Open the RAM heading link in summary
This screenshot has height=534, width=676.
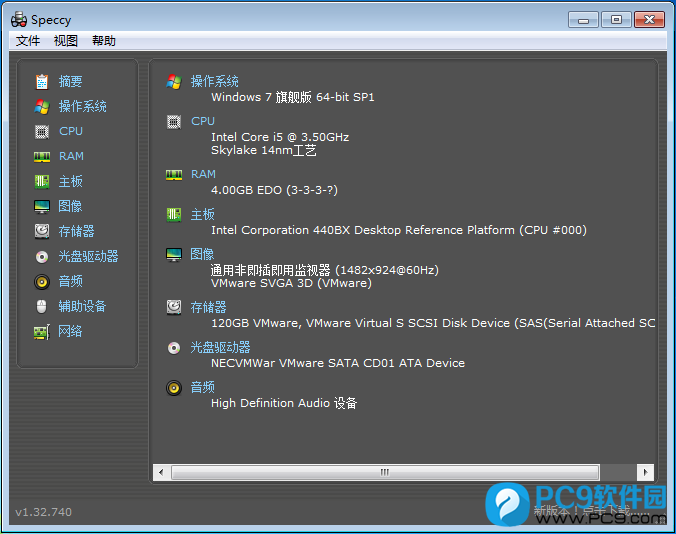click(203, 174)
